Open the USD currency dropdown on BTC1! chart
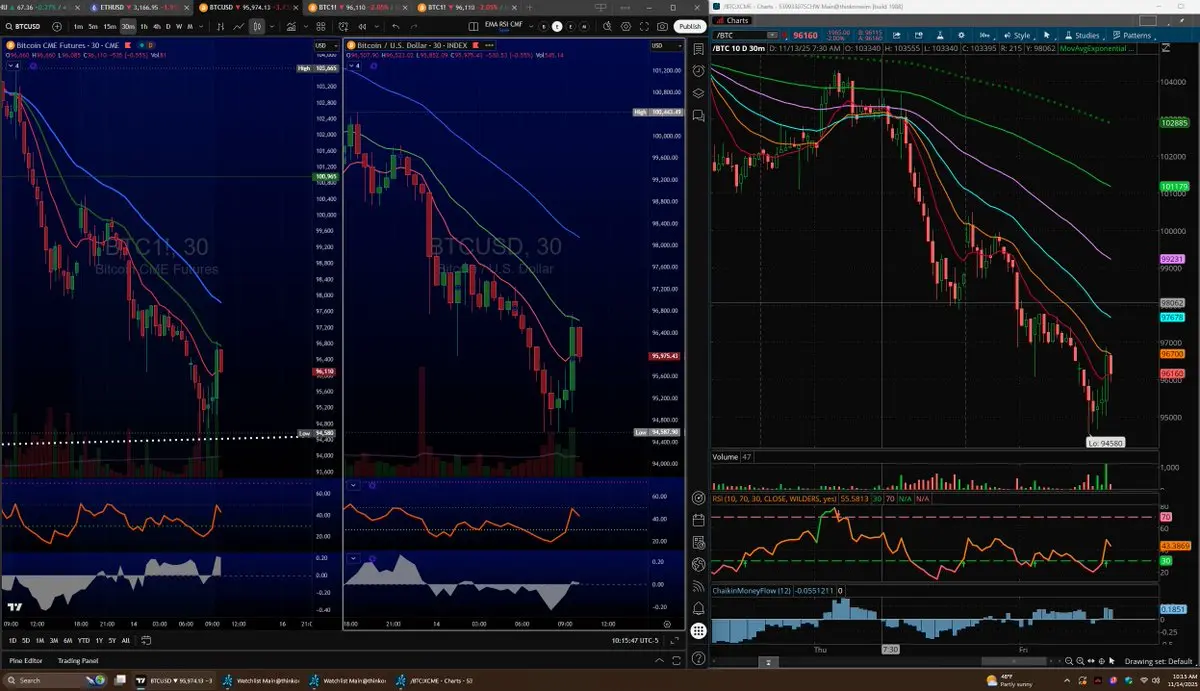The width and height of the screenshot is (1200, 691). pos(322,45)
